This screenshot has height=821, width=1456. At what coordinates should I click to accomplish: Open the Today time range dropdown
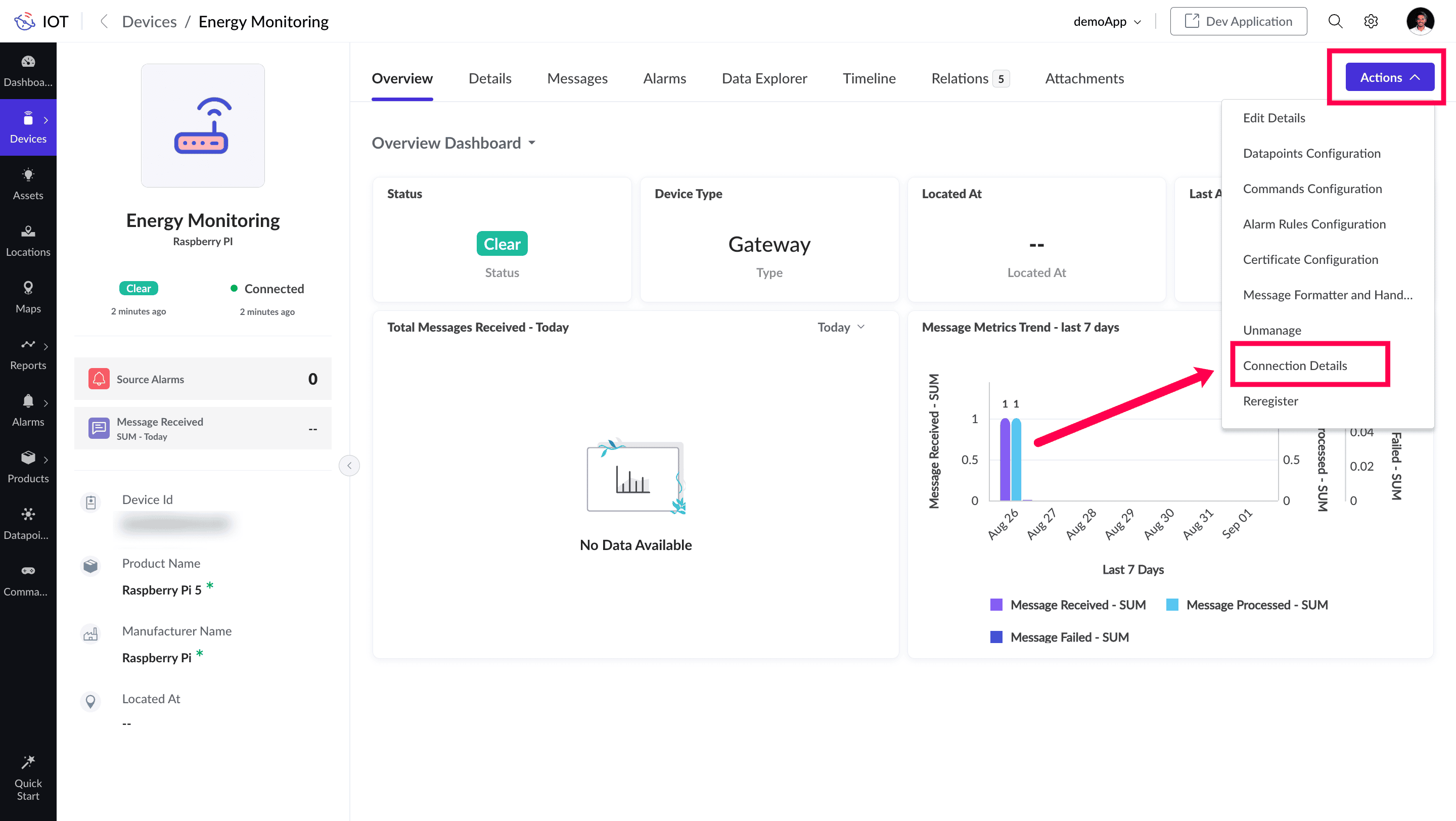840,327
